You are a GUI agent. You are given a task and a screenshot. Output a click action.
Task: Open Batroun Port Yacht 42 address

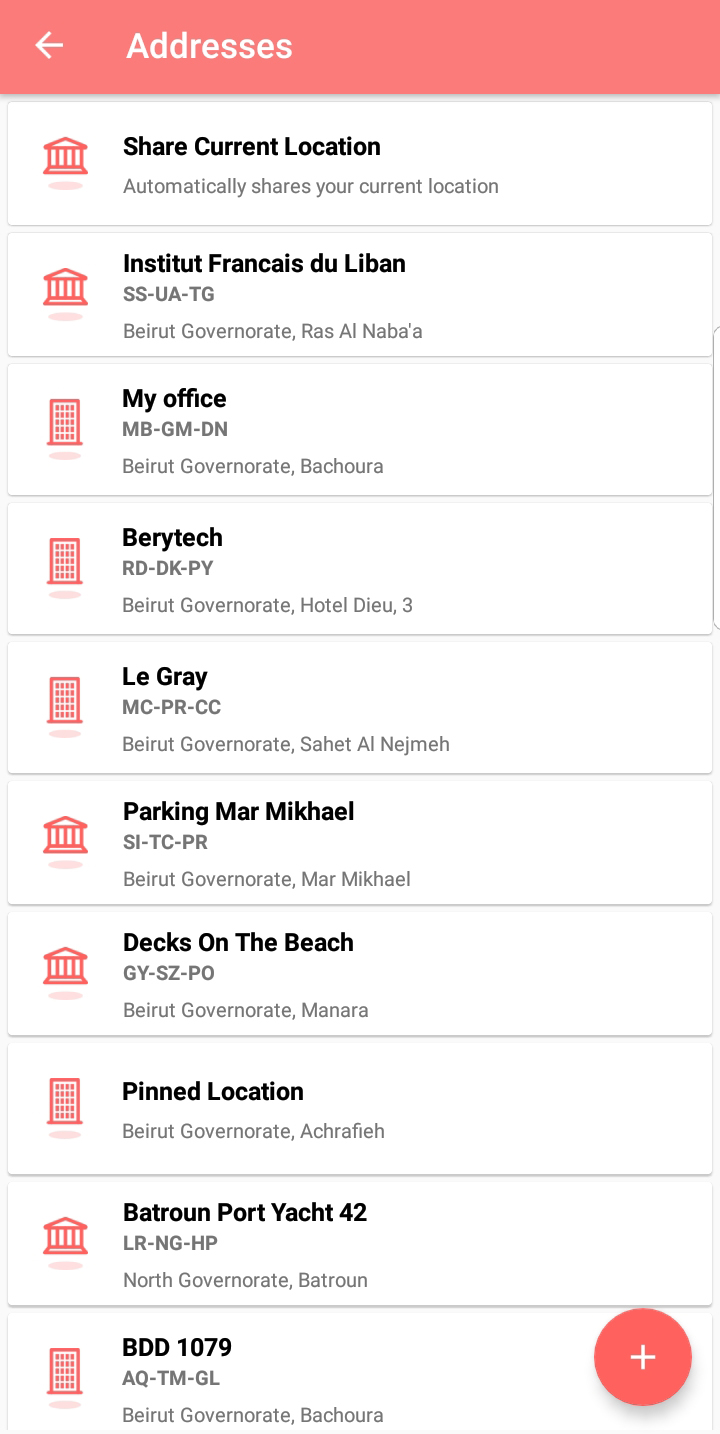point(245,1213)
